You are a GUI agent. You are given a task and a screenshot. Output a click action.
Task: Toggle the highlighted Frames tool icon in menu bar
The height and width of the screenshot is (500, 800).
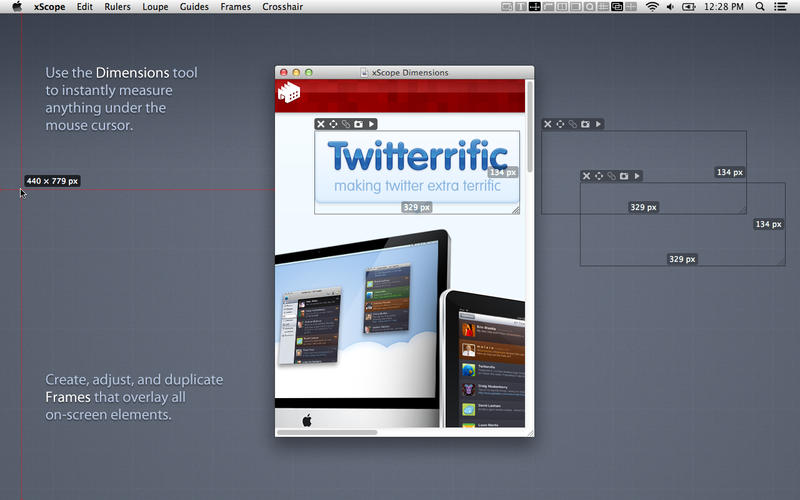coord(617,7)
